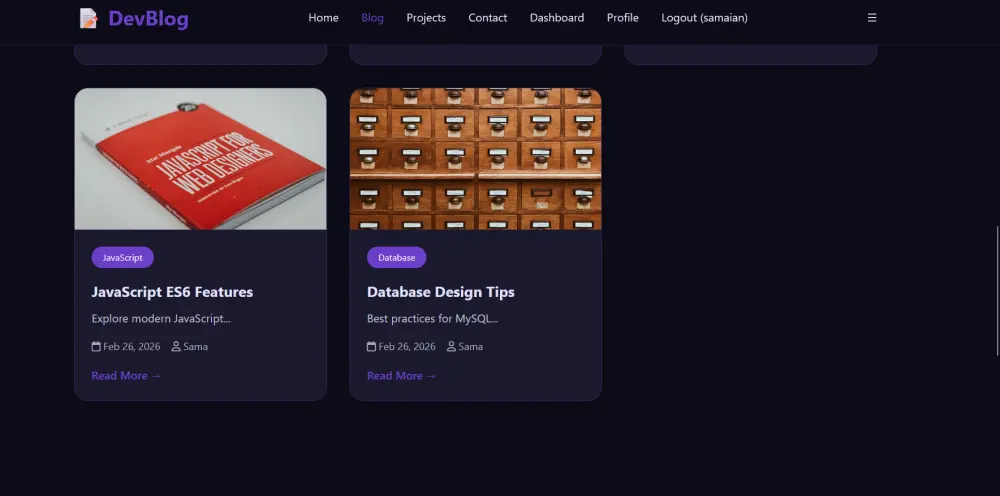The image size is (1000, 496).
Task: Click author name Sama on Database card
Action: 471,347
